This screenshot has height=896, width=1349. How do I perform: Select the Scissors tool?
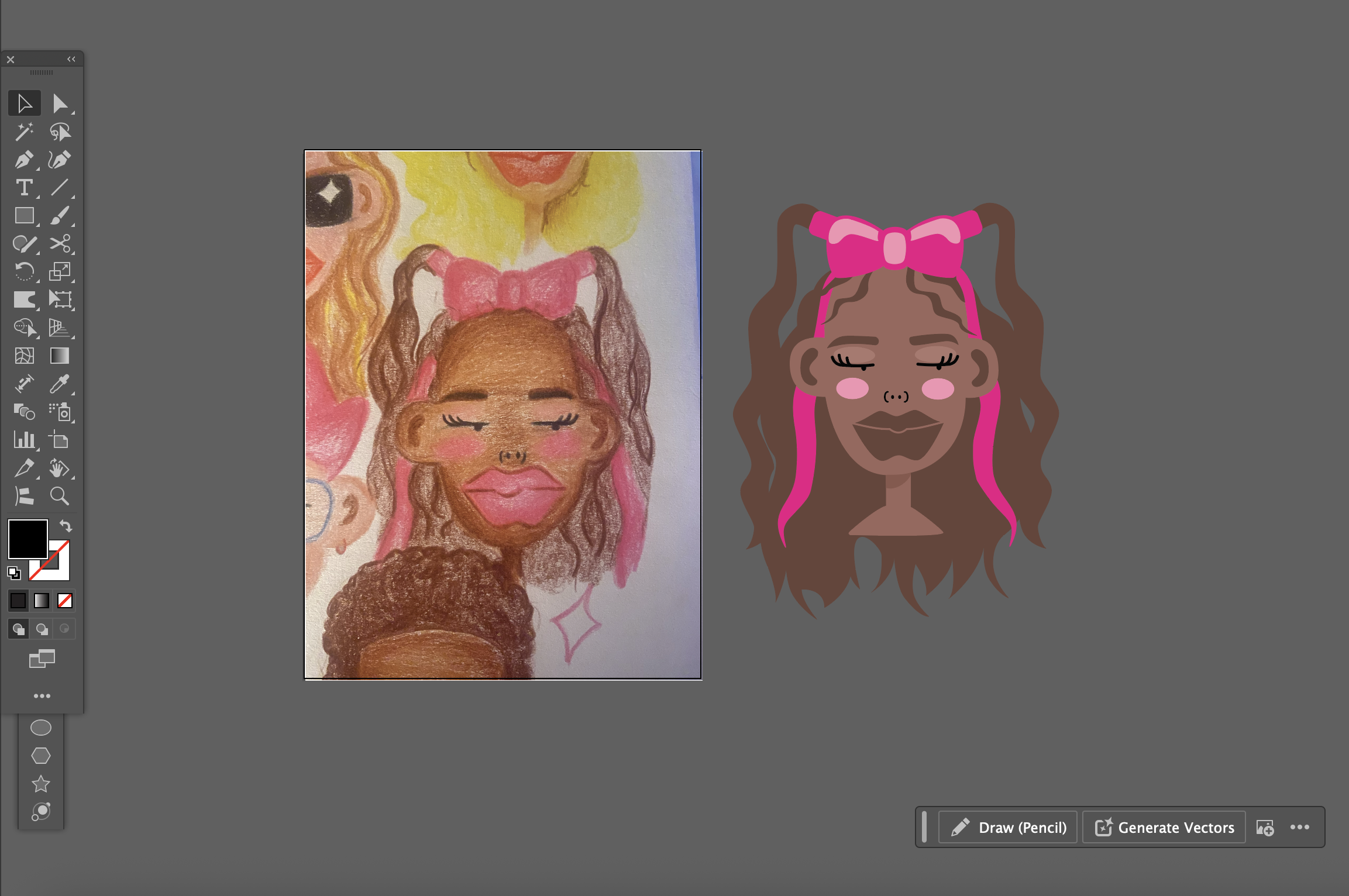pyautogui.click(x=60, y=243)
